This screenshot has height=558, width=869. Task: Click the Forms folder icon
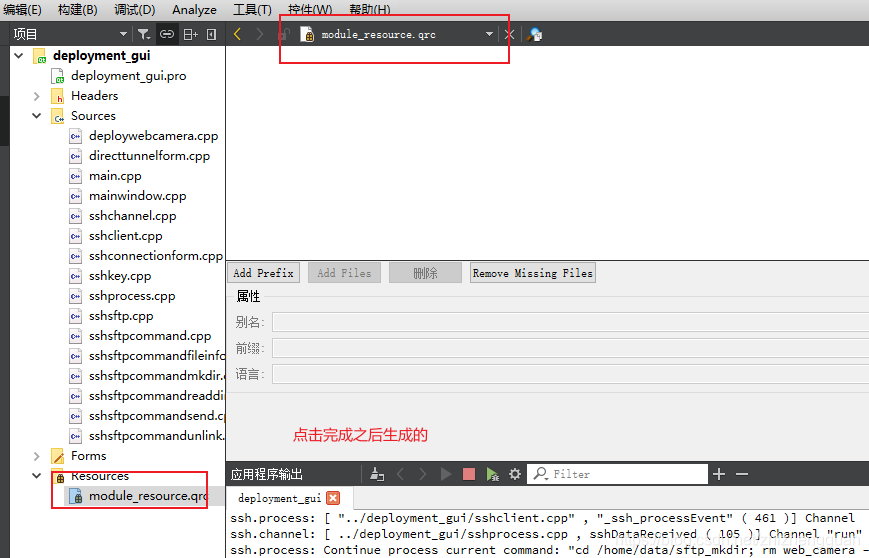click(58, 456)
